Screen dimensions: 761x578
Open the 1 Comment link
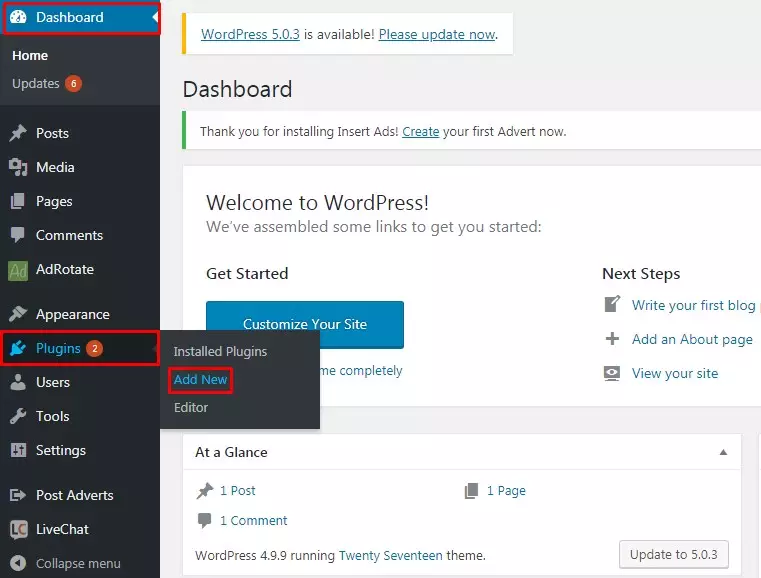(253, 520)
